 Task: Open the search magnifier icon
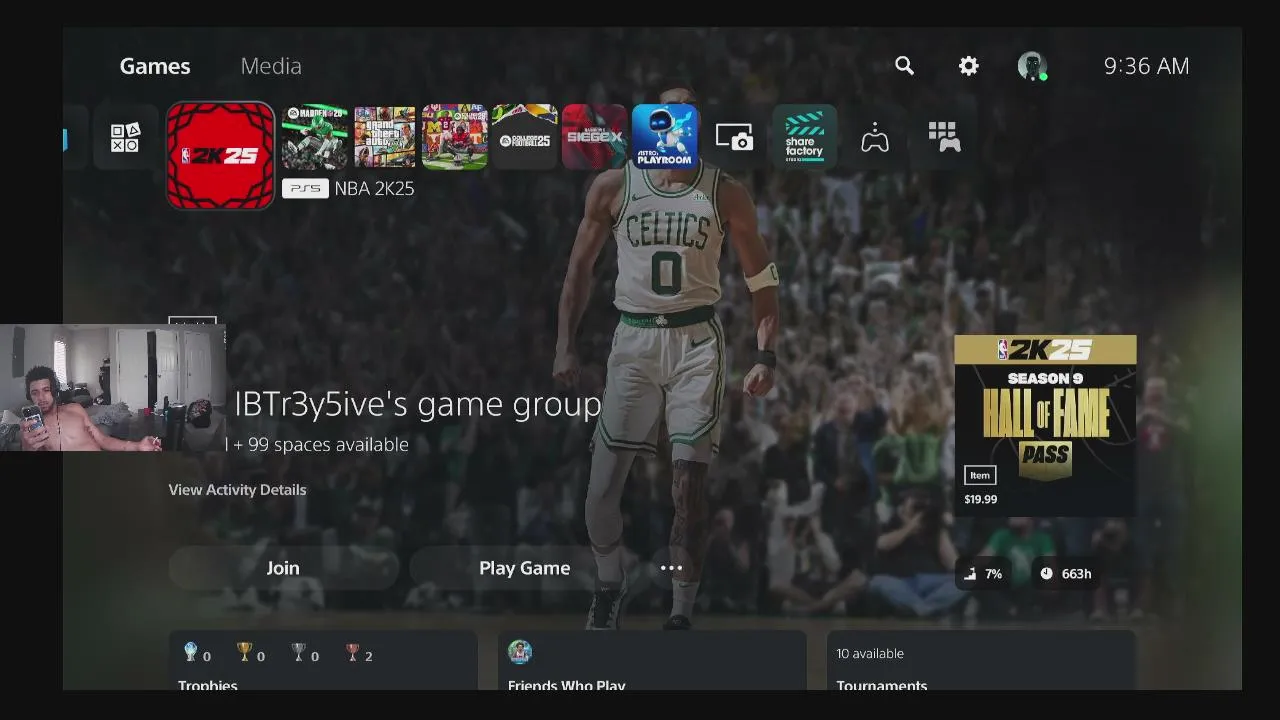click(905, 66)
